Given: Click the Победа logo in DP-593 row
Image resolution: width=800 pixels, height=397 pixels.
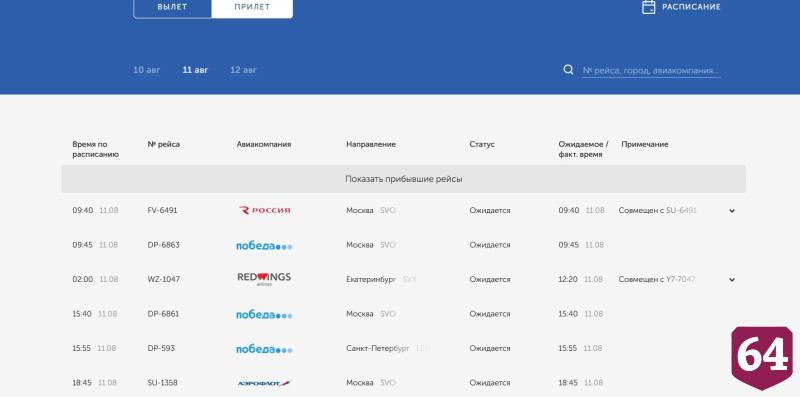Looking at the screenshot, I should pos(264,349).
